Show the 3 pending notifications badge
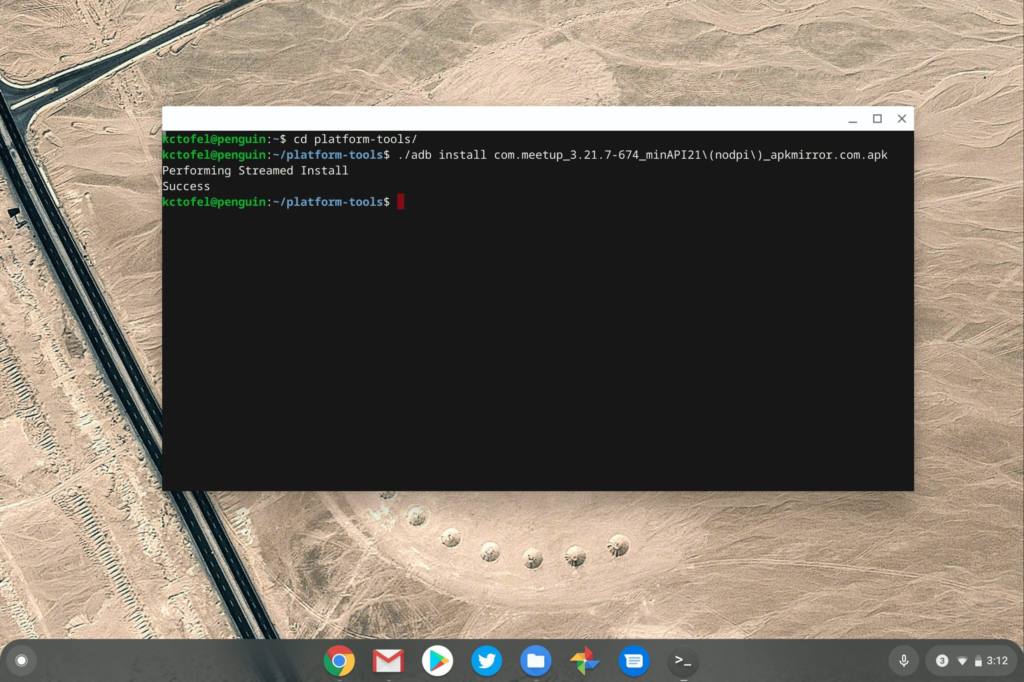The image size is (1024, 682). 942,661
